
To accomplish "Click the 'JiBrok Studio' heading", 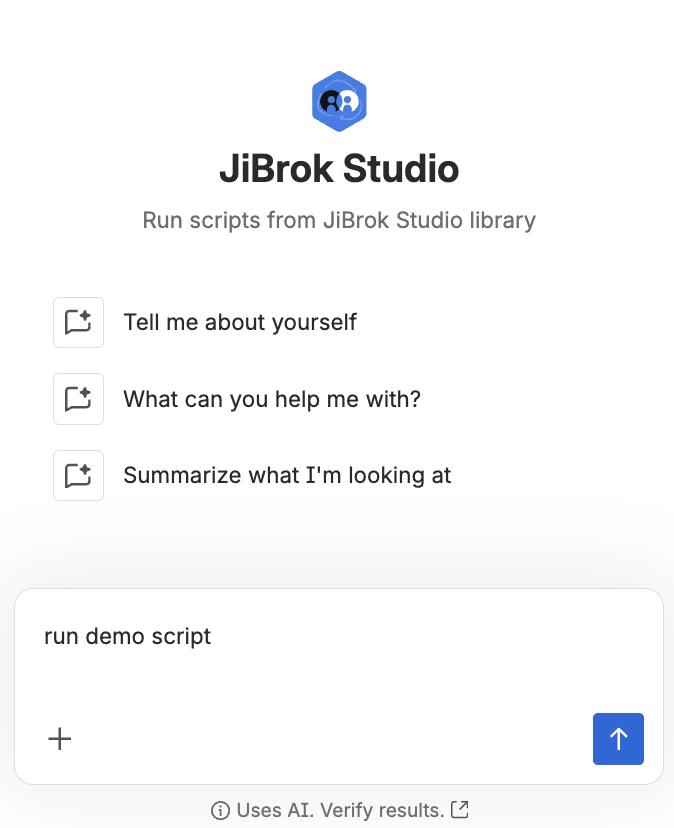I will tap(339, 169).
